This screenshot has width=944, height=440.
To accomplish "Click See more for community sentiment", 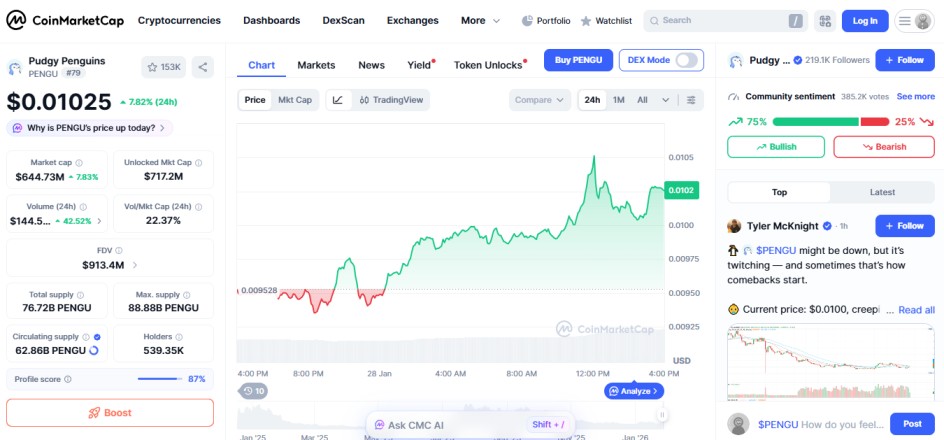I will click(x=916, y=96).
